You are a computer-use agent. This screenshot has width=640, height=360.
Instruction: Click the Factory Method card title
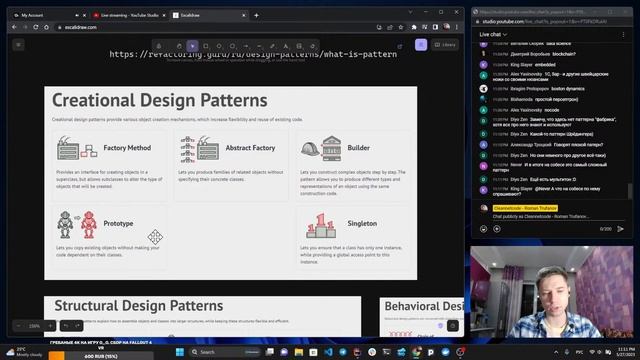127,148
